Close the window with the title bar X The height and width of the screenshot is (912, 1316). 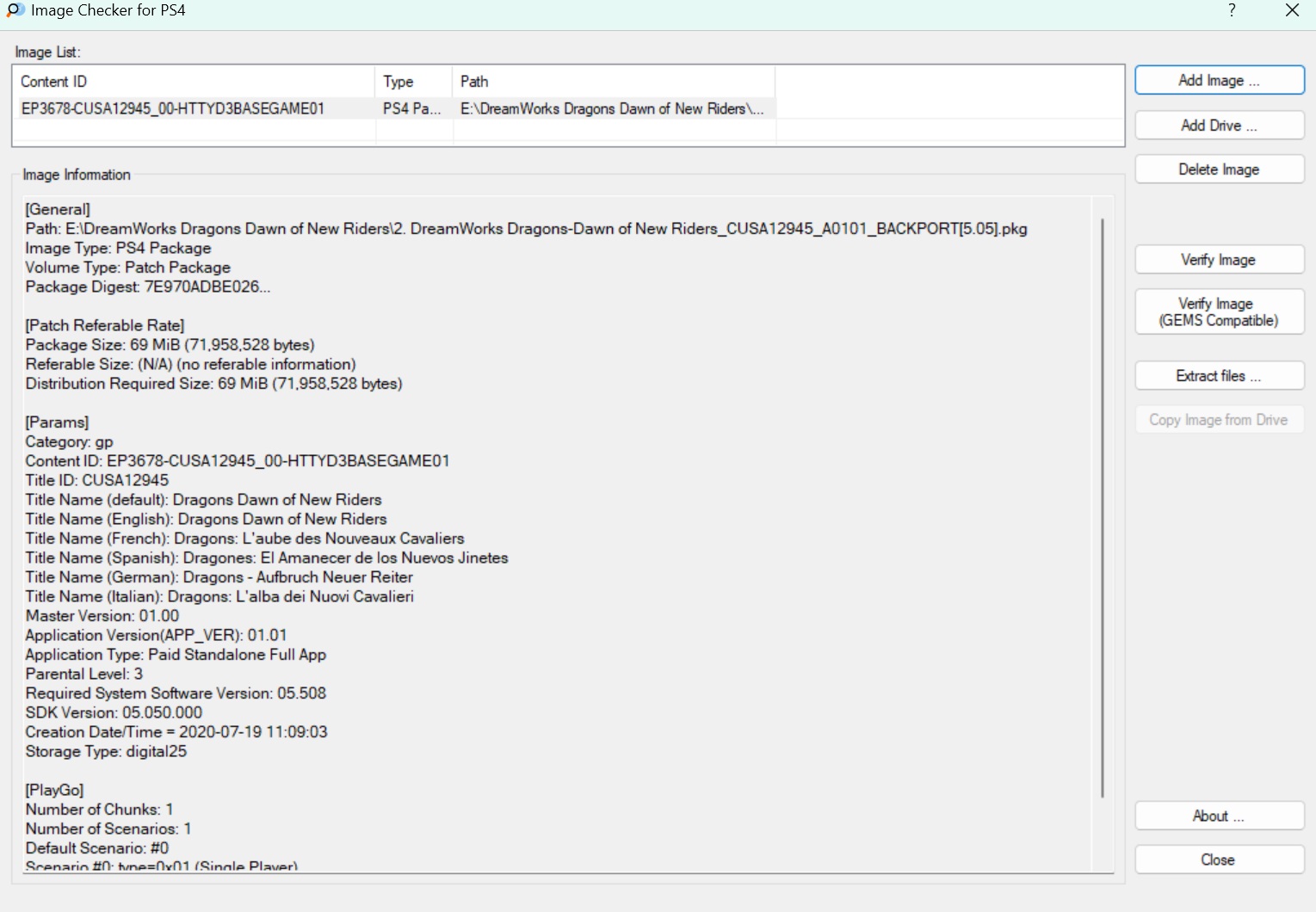[x=1292, y=10]
